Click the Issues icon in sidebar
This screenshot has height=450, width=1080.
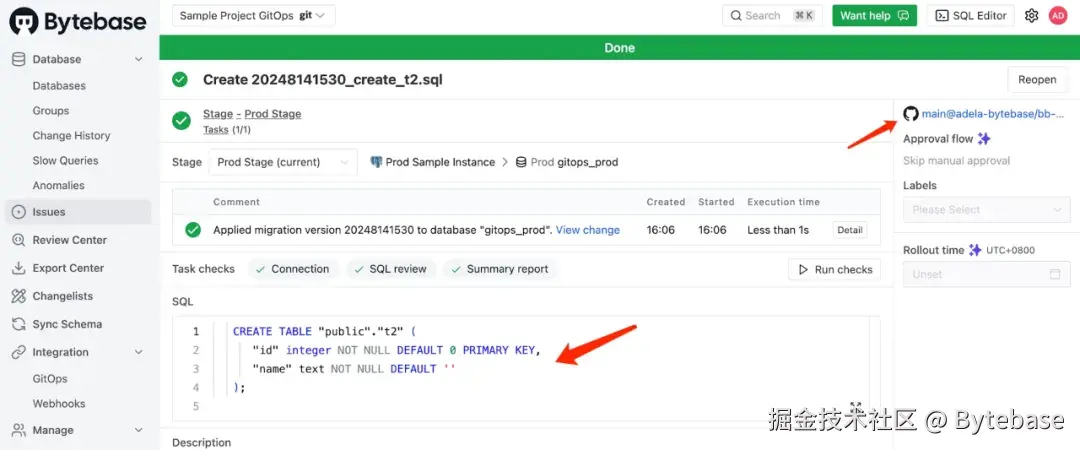click(x=19, y=212)
